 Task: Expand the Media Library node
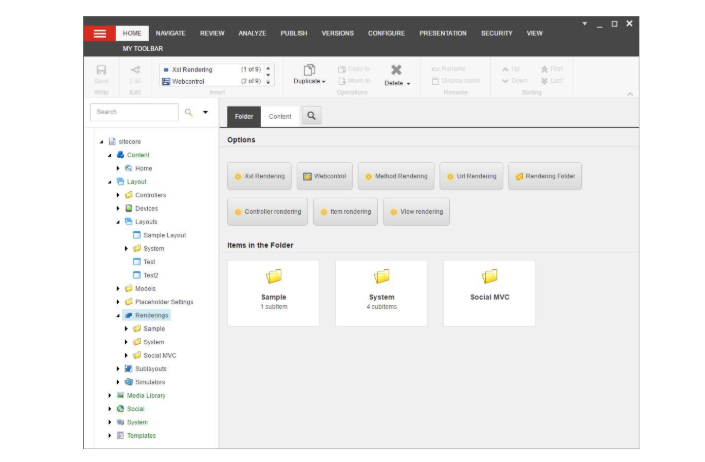point(110,395)
